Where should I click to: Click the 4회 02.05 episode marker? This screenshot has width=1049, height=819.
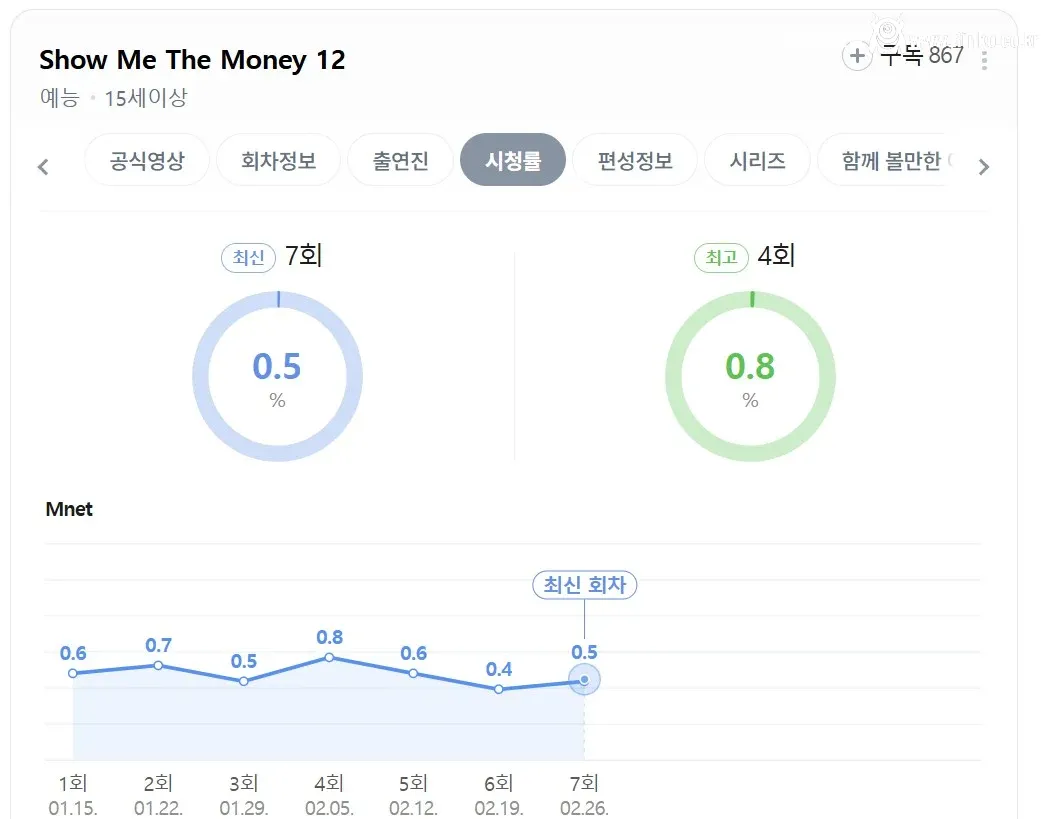coord(328,658)
